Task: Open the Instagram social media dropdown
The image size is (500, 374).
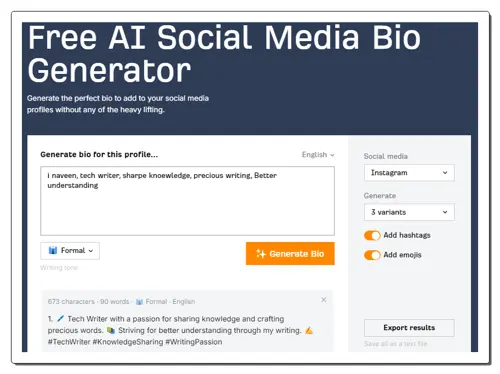Action: [409, 173]
